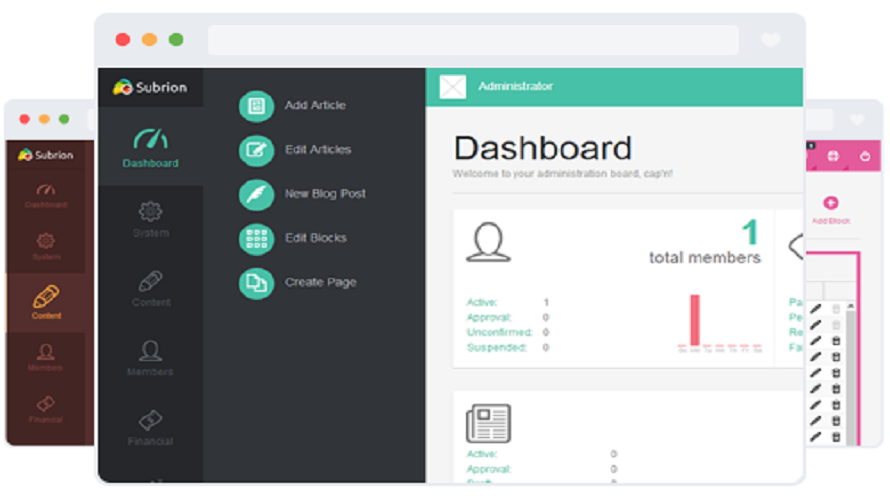The image size is (890, 500).
Task: Click the red bar in members chart
Action: pyautogui.click(x=694, y=320)
